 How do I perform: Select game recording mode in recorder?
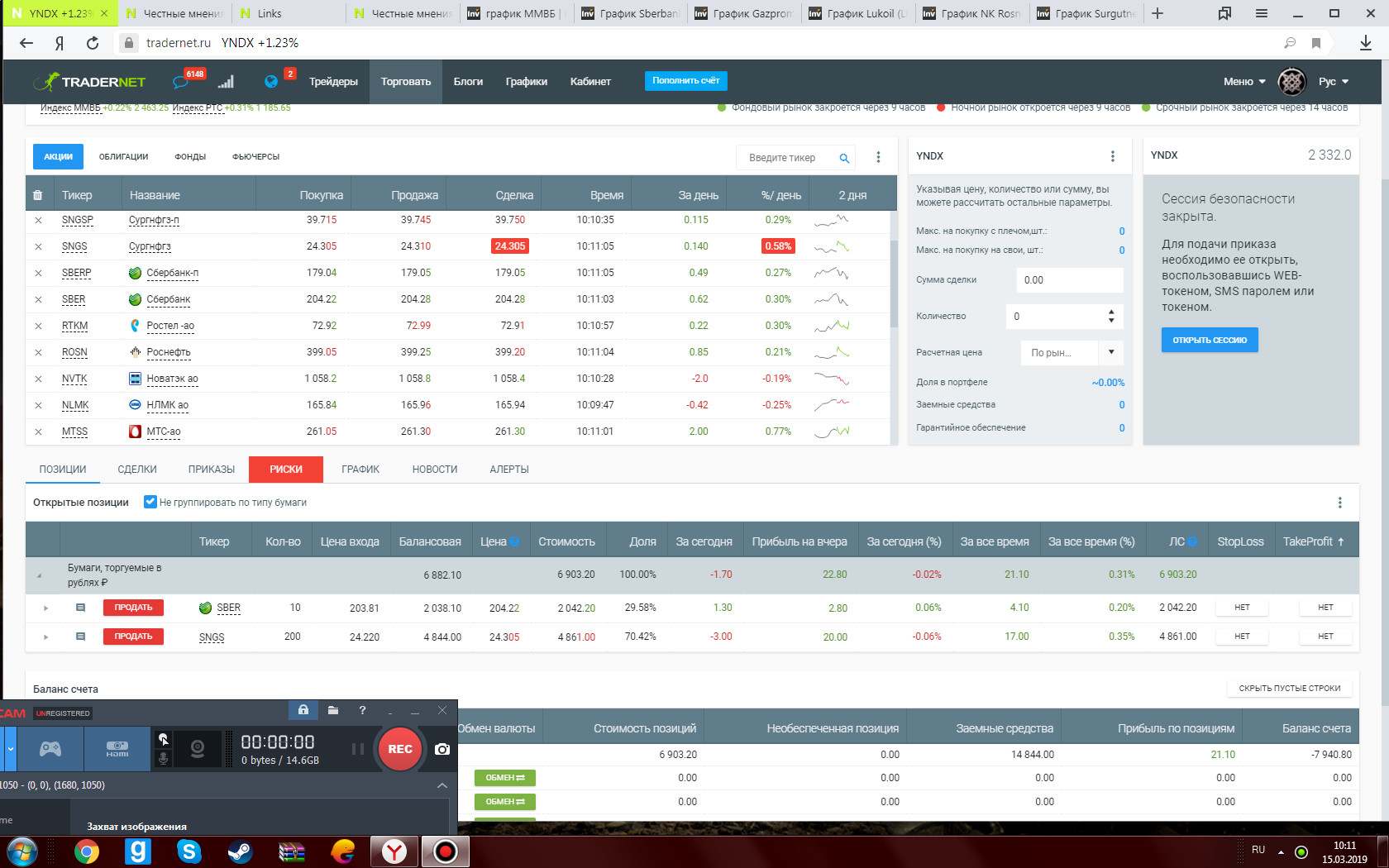click(50, 749)
